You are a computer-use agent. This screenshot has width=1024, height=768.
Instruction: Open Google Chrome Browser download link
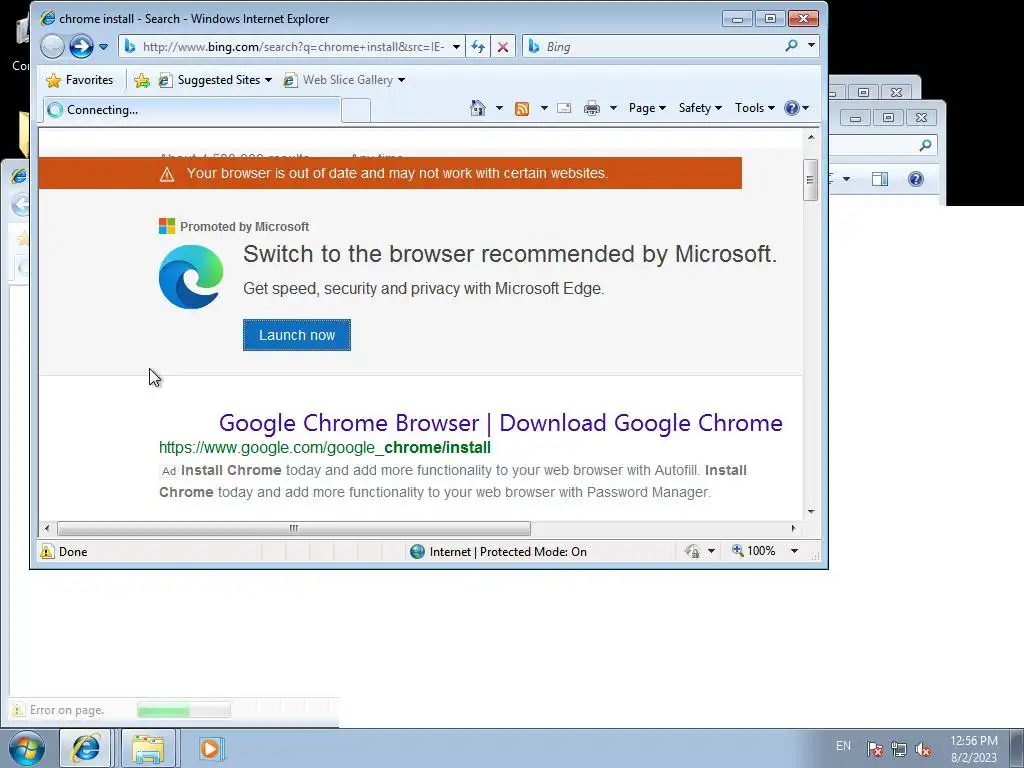[x=500, y=423]
